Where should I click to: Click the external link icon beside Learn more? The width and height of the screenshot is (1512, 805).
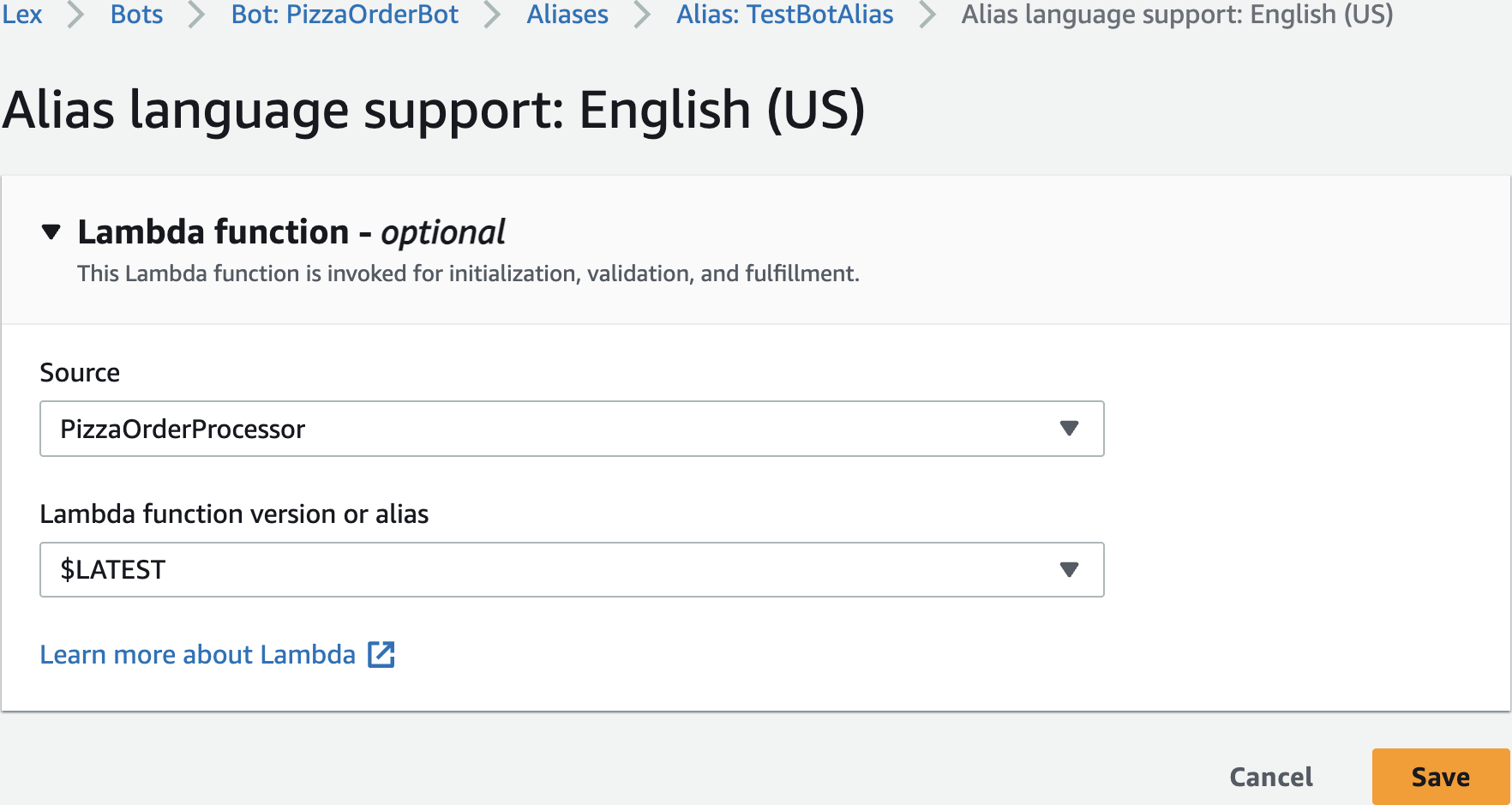tap(381, 655)
